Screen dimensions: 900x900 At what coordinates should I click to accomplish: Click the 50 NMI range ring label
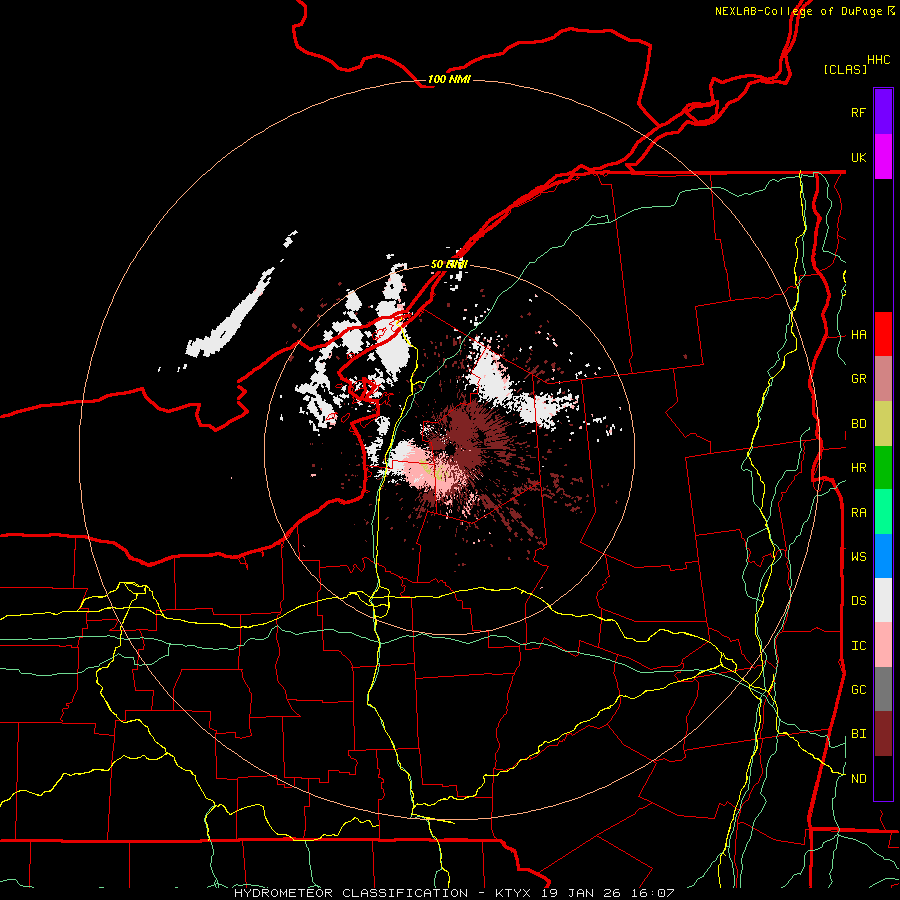coord(449,265)
